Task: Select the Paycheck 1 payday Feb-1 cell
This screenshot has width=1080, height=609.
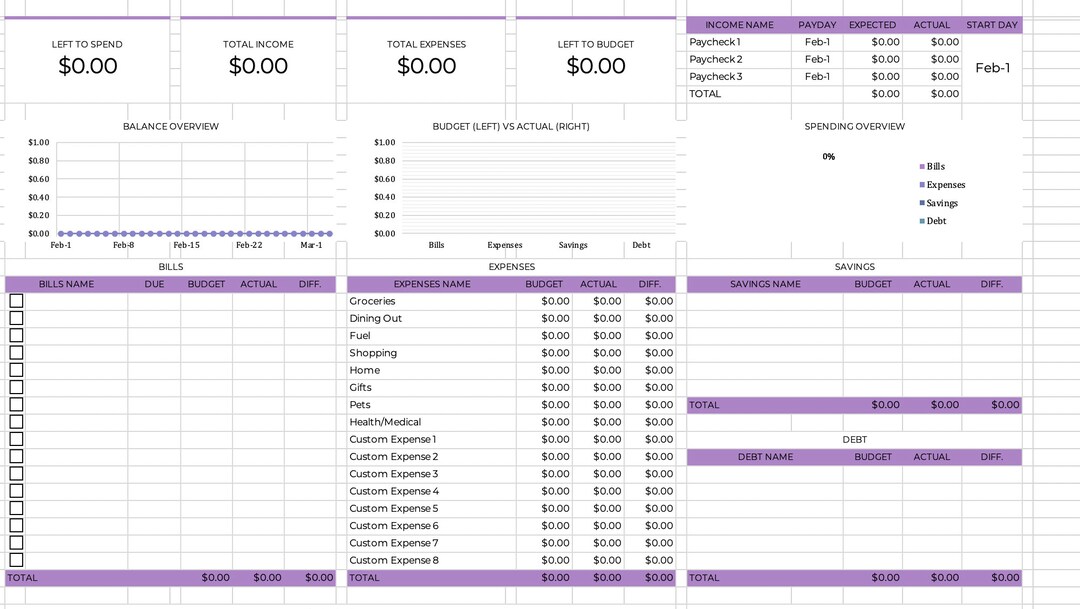Action: click(818, 42)
